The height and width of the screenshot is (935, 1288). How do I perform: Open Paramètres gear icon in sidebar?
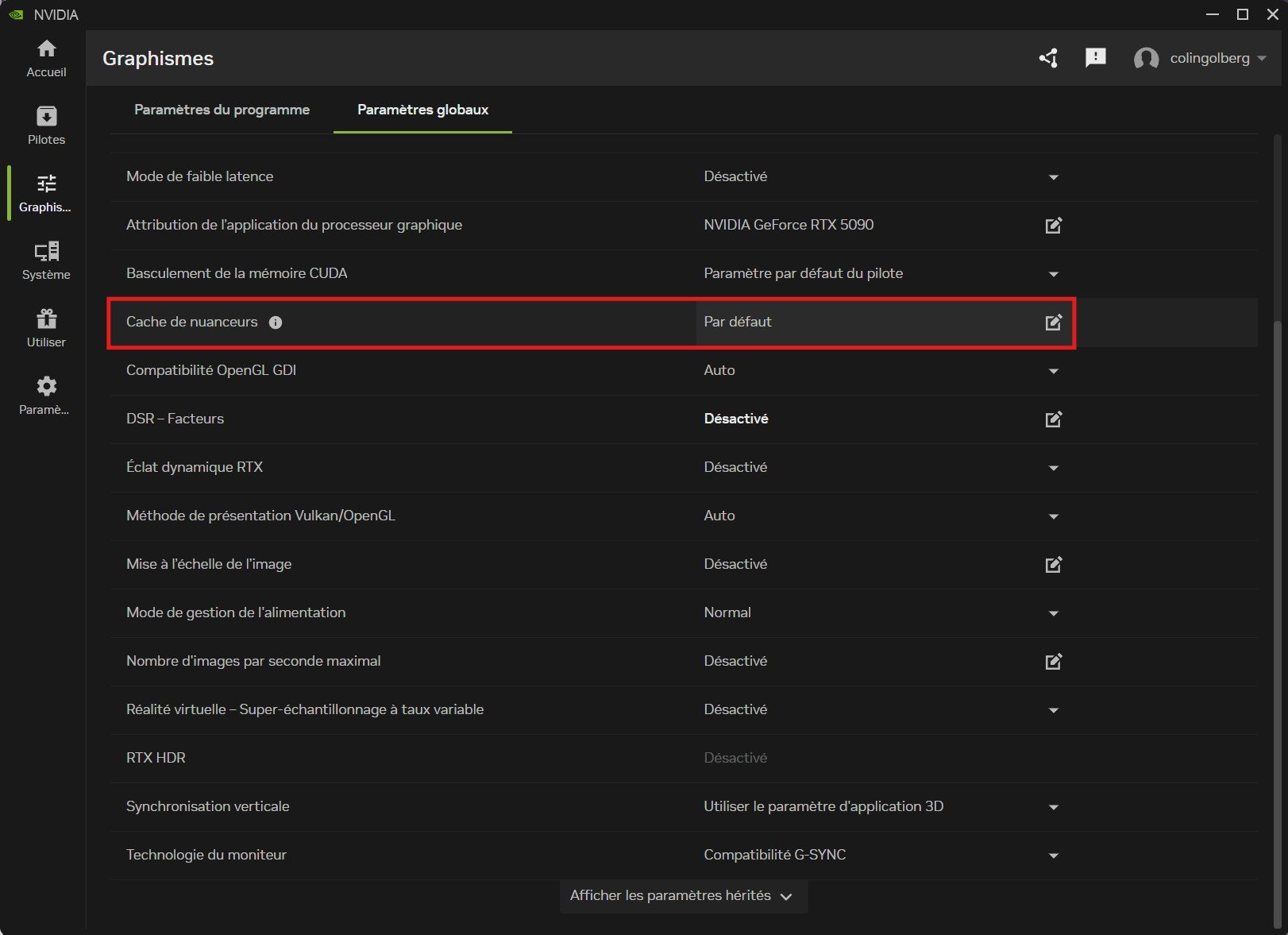coord(47,386)
